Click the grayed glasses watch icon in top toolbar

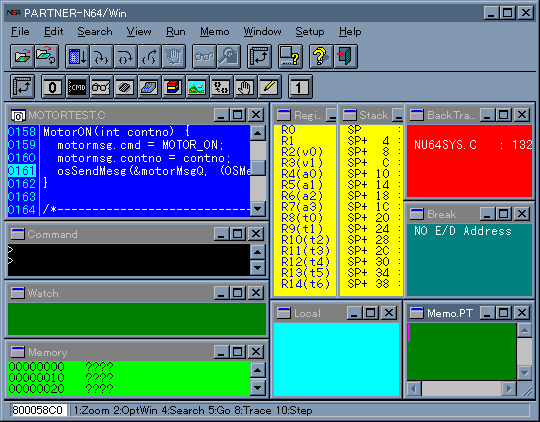[204, 56]
